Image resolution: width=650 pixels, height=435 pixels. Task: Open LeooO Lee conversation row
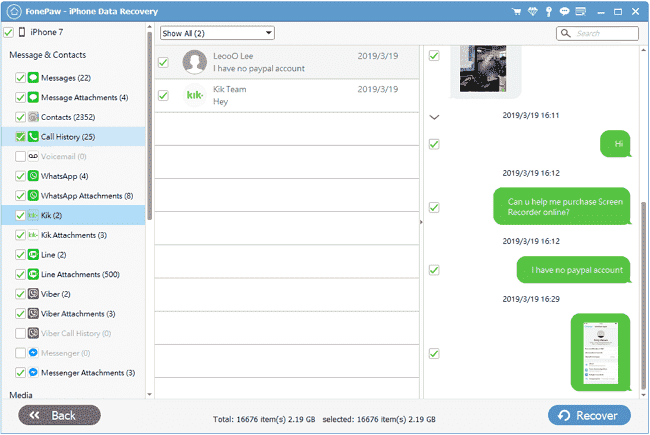(287, 62)
